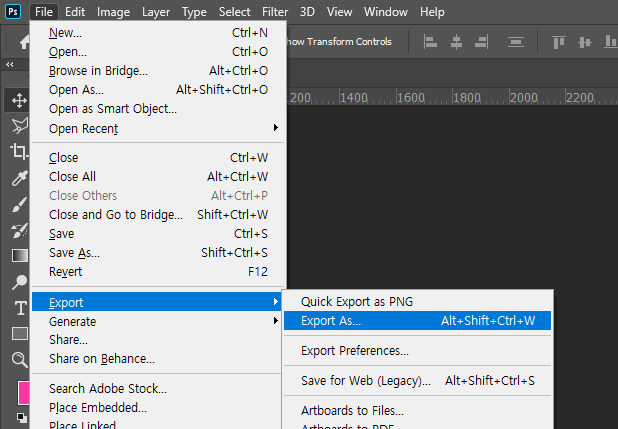Screen dimensions: 618x429
Task: Open the Help menu
Action: pyautogui.click(x=432, y=12)
